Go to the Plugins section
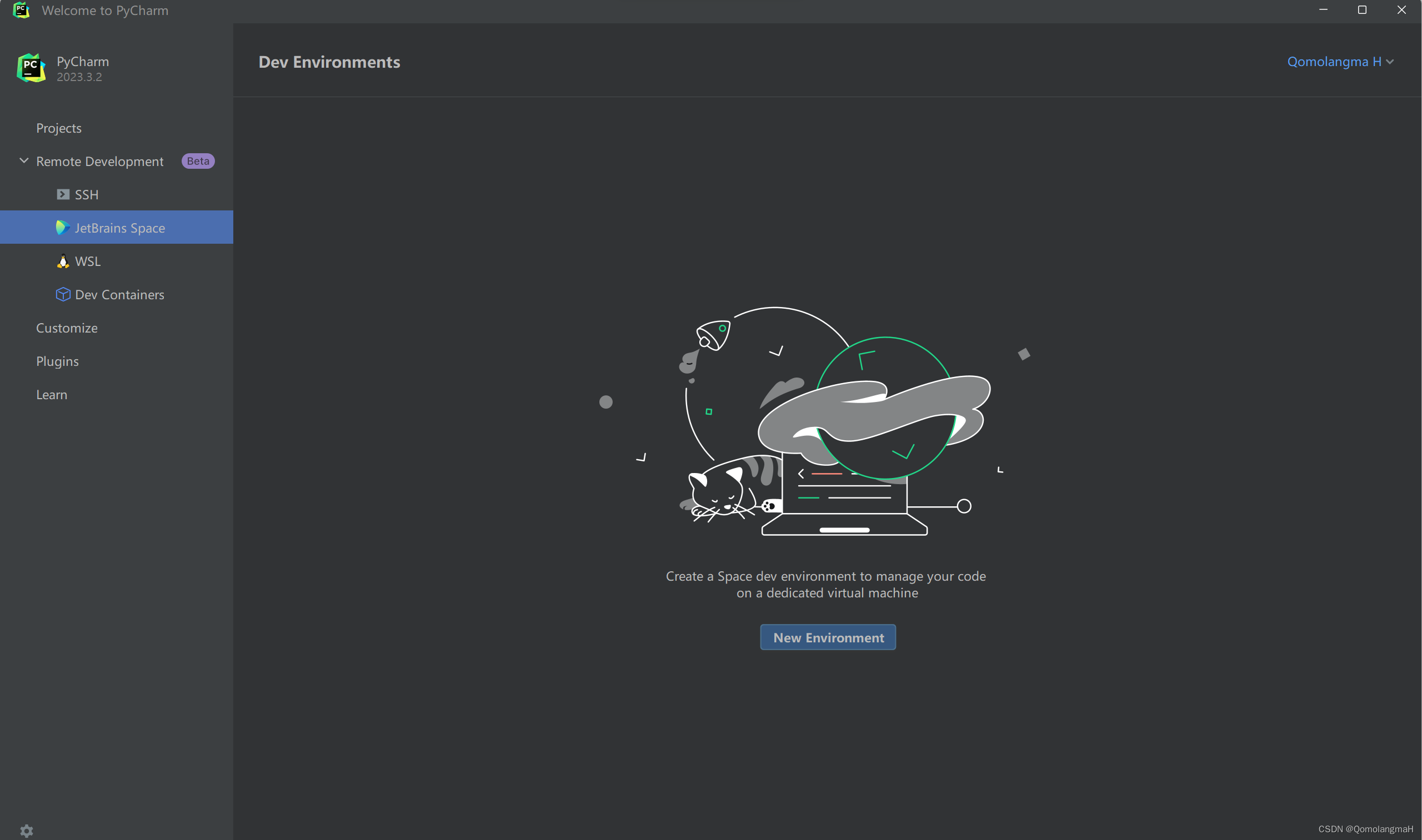The width and height of the screenshot is (1422, 840). 57,360
